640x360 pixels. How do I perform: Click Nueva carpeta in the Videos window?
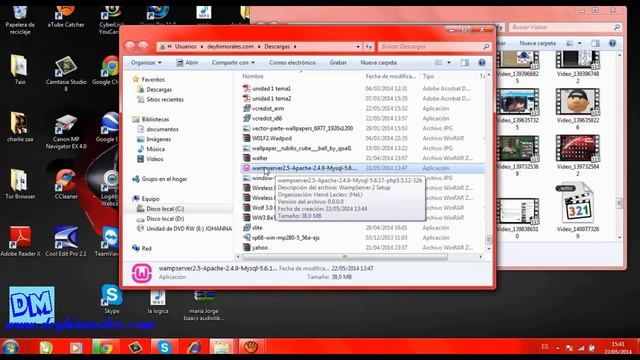[x=537, y=43]
